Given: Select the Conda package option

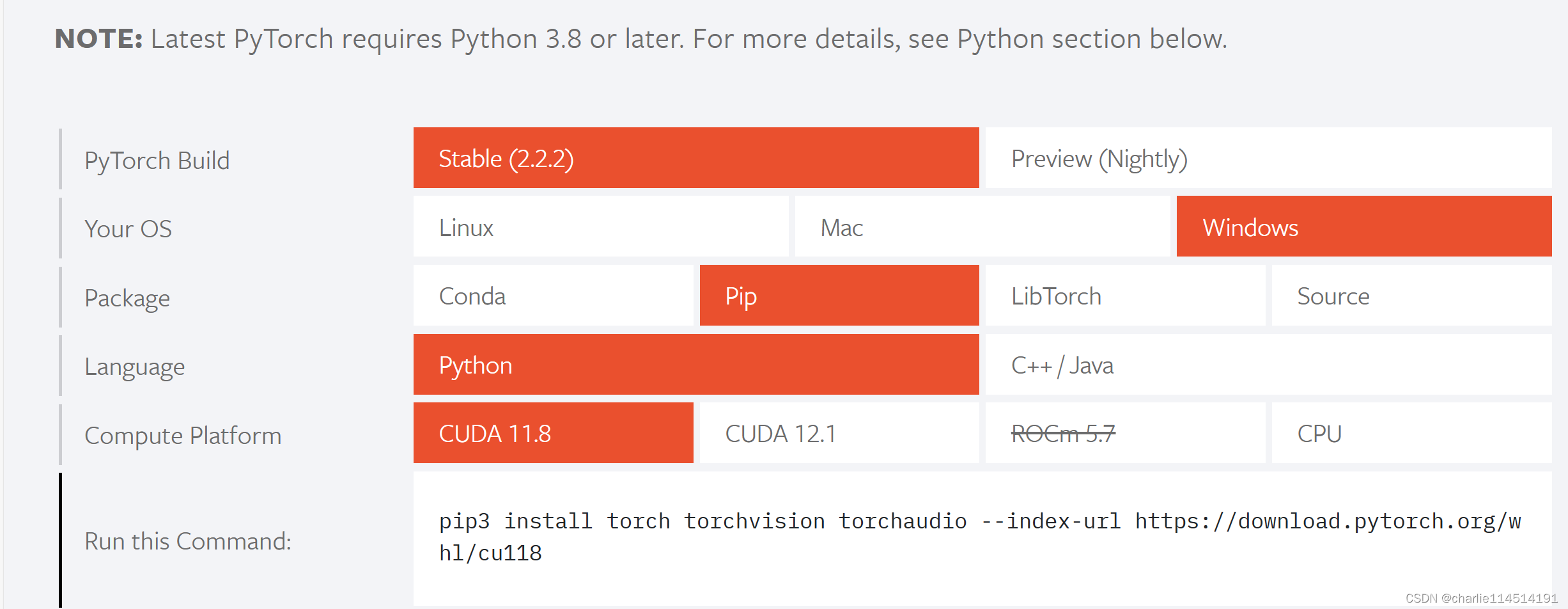Looking at the screenshot, I should click(472, 296).
